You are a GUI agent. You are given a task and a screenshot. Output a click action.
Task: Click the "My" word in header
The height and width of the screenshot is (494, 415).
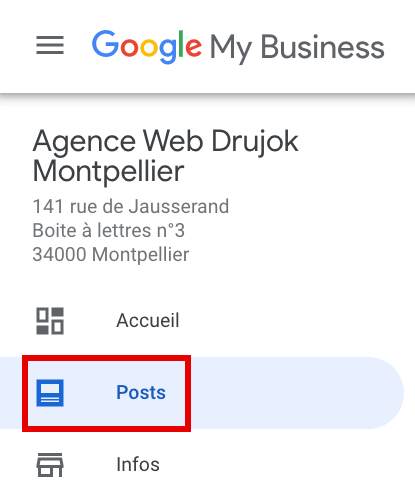231,48
